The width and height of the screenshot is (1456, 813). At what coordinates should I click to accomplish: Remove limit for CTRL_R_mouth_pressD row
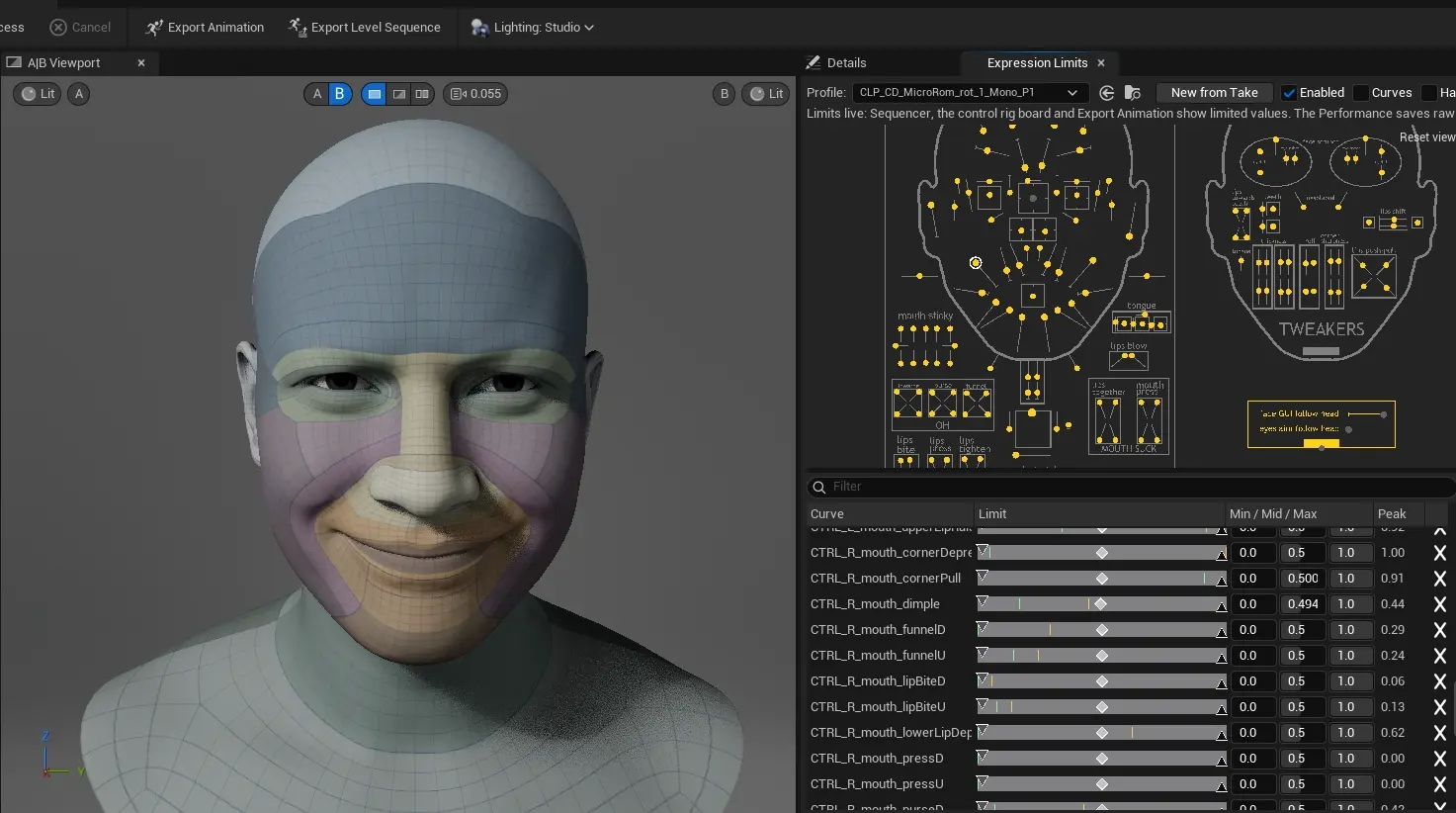pyautogui.click(x=1440, y=759)
